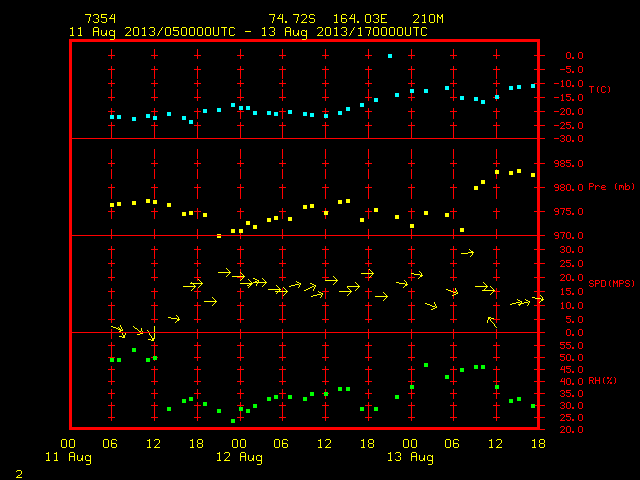Image resolution: width=640 pixels, height=480 pixels.
Task: Click the highest wind arrow near 30 m/s
Action: click(467, 253)
